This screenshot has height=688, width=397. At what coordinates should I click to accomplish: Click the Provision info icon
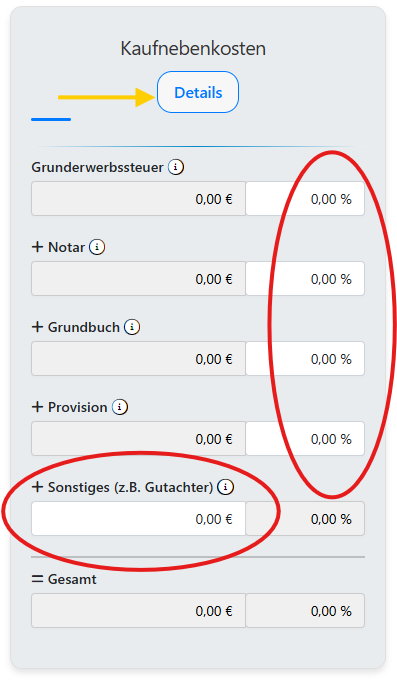coord(120,407)
